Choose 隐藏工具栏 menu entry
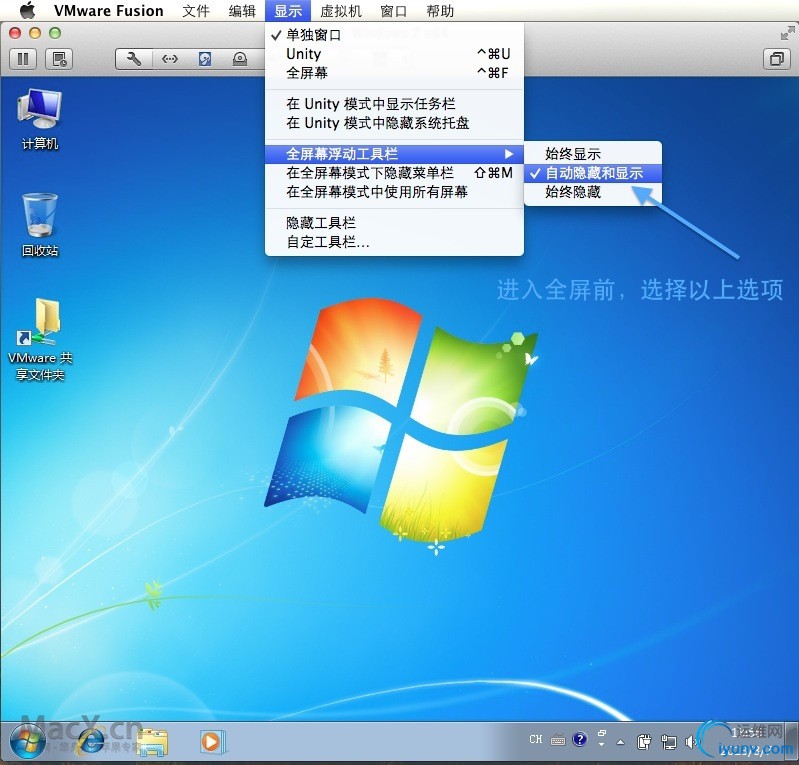799x765 pixels. [x=394, y=223]
